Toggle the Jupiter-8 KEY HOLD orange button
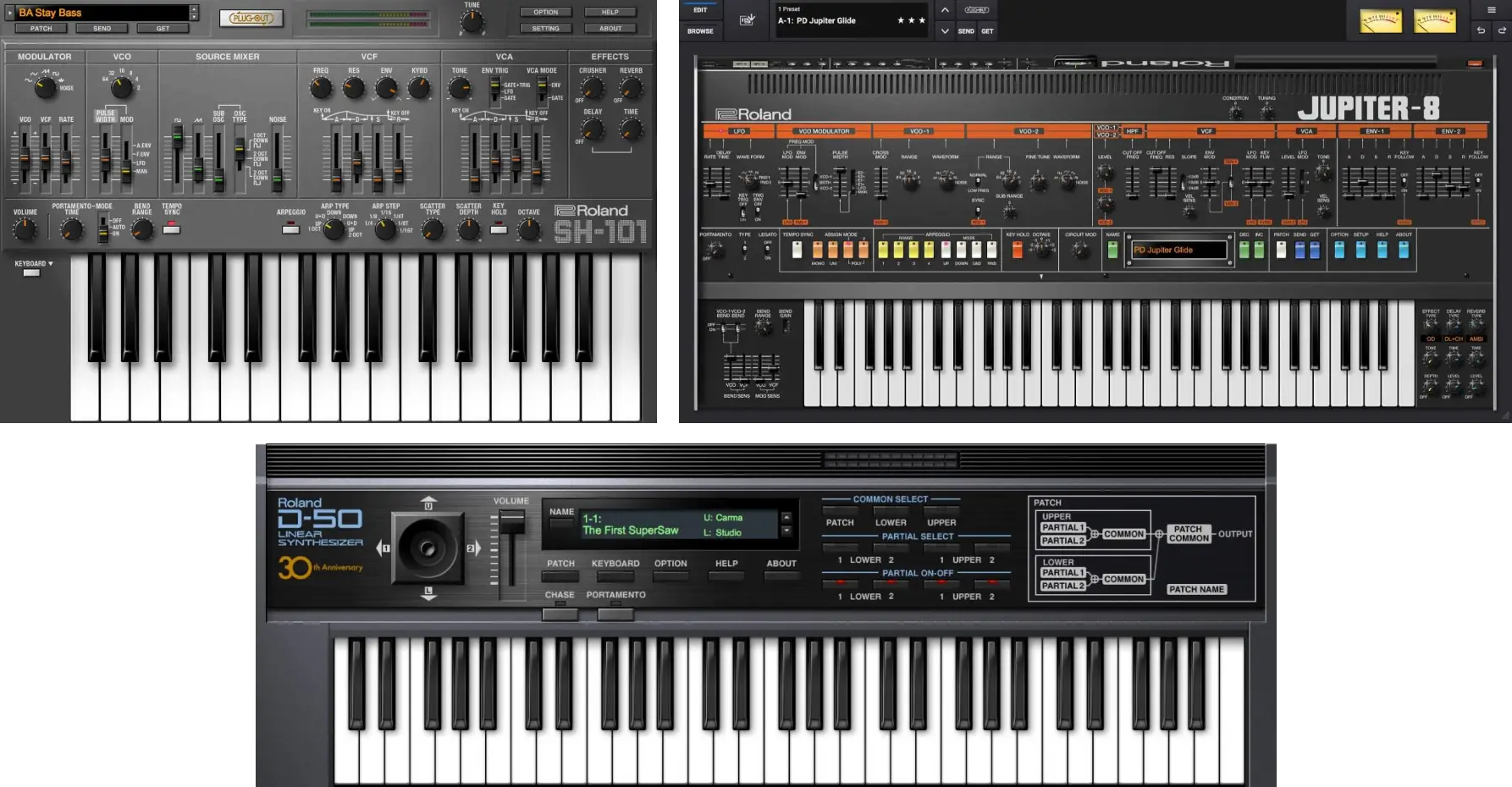Viewport: 1512px width, 787px height. pos(1017,250)
